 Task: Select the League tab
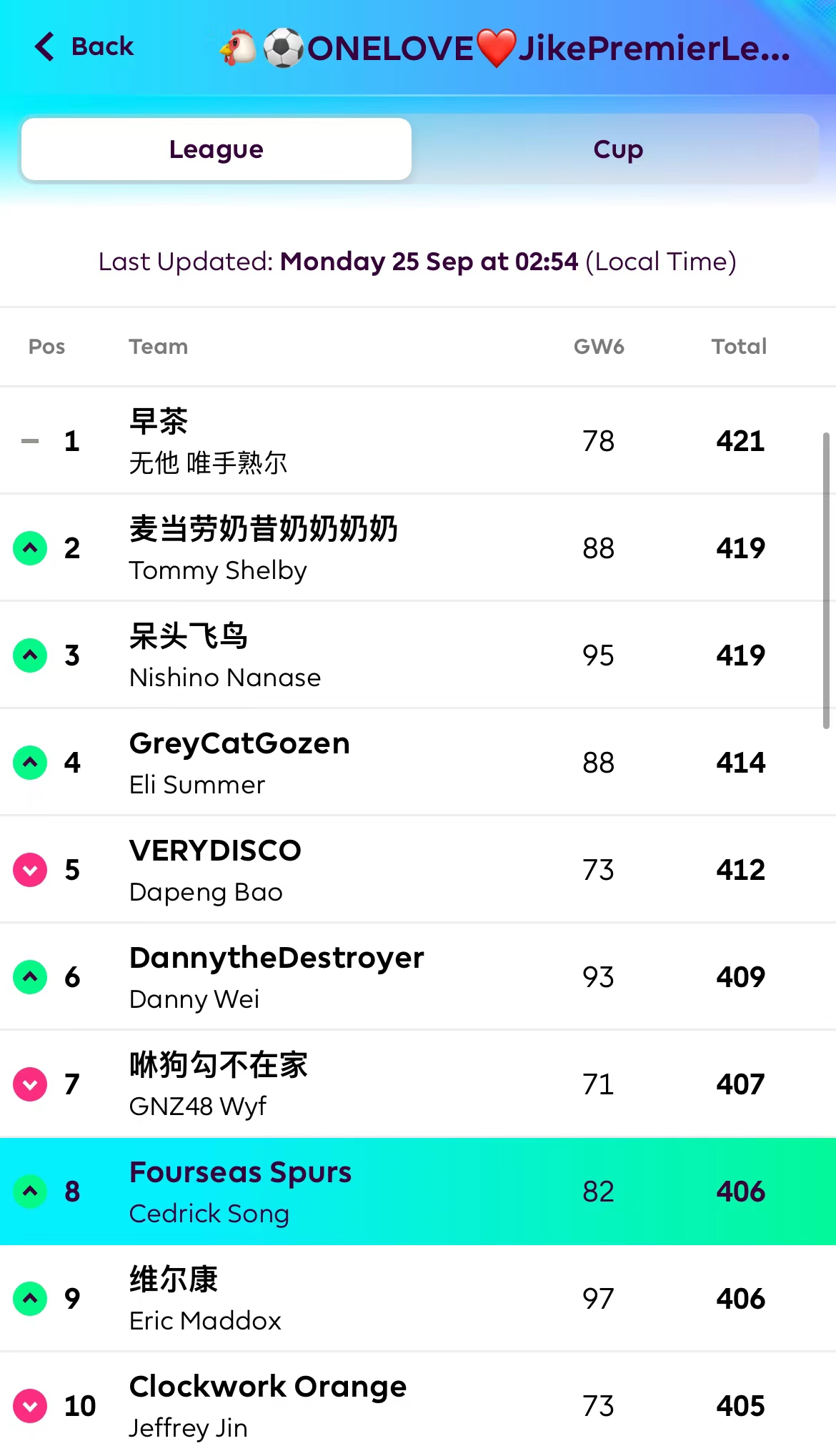click(x=217, y=149)
